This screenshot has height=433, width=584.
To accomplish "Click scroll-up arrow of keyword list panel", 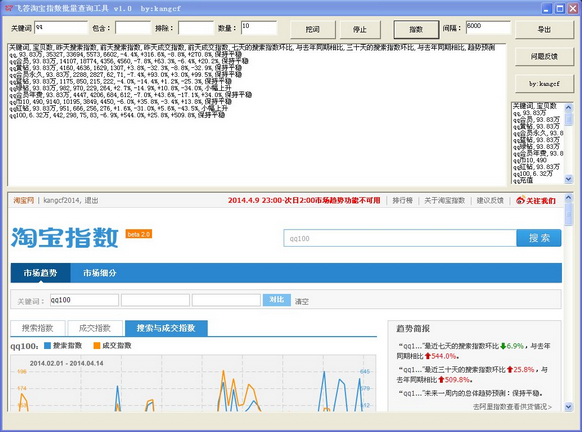I will [x=568, y=108].
